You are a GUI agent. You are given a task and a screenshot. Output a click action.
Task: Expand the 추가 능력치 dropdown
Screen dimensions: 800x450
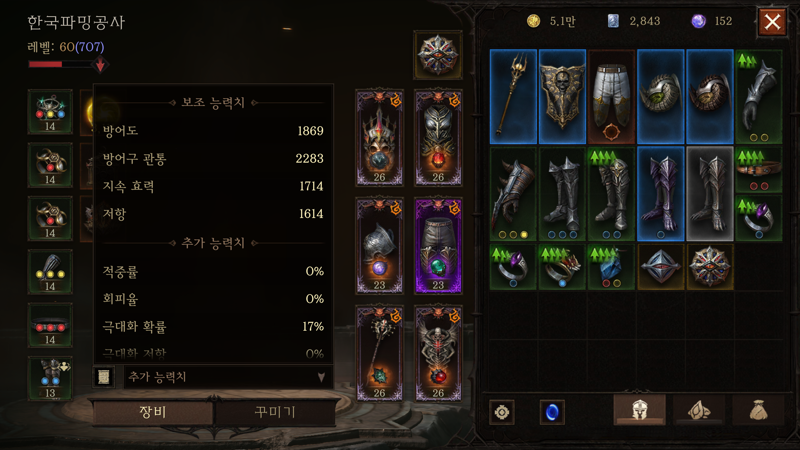(x=229, y=377)
